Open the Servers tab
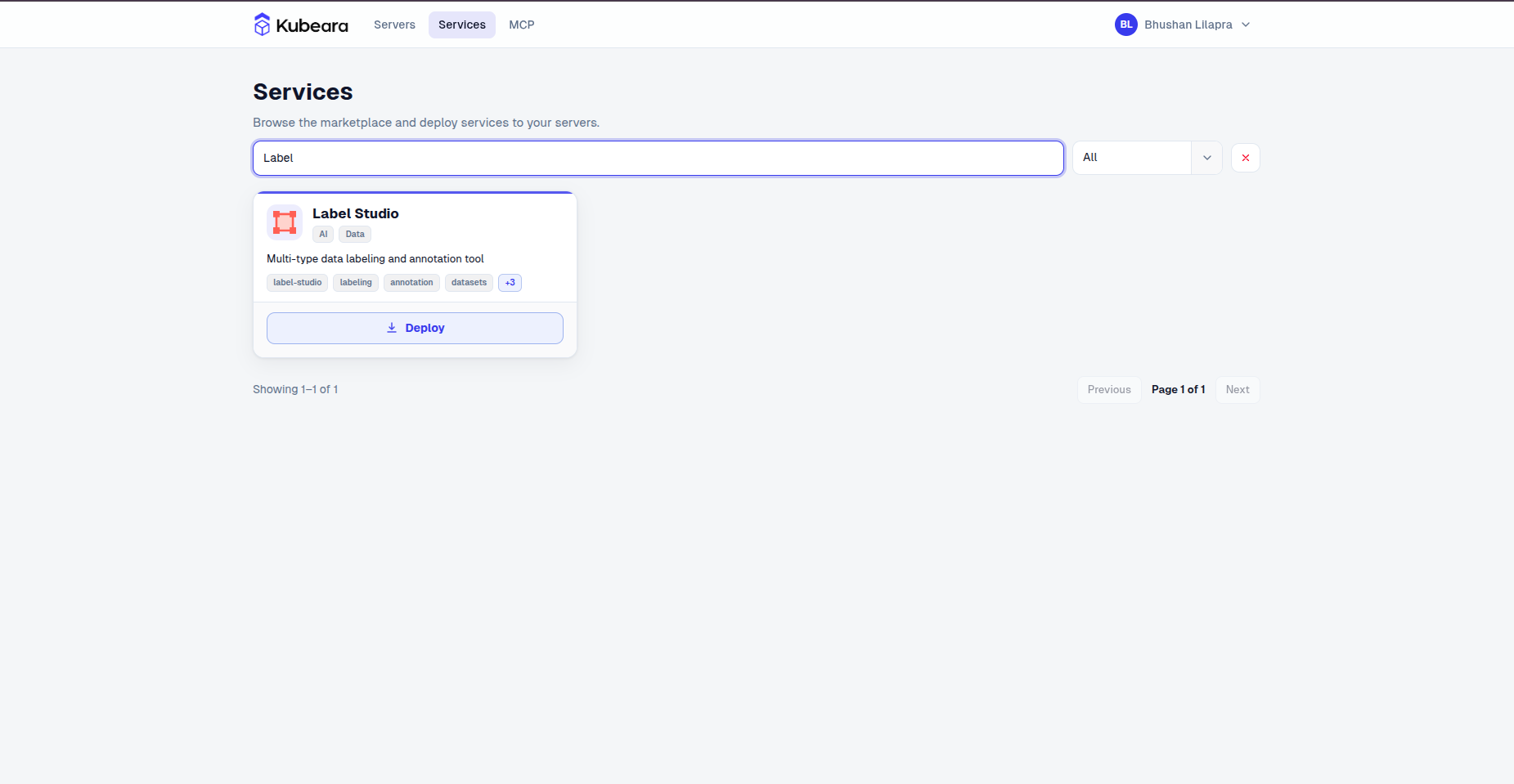Viewport: 1514px width, 784px height. coord(394,25)
